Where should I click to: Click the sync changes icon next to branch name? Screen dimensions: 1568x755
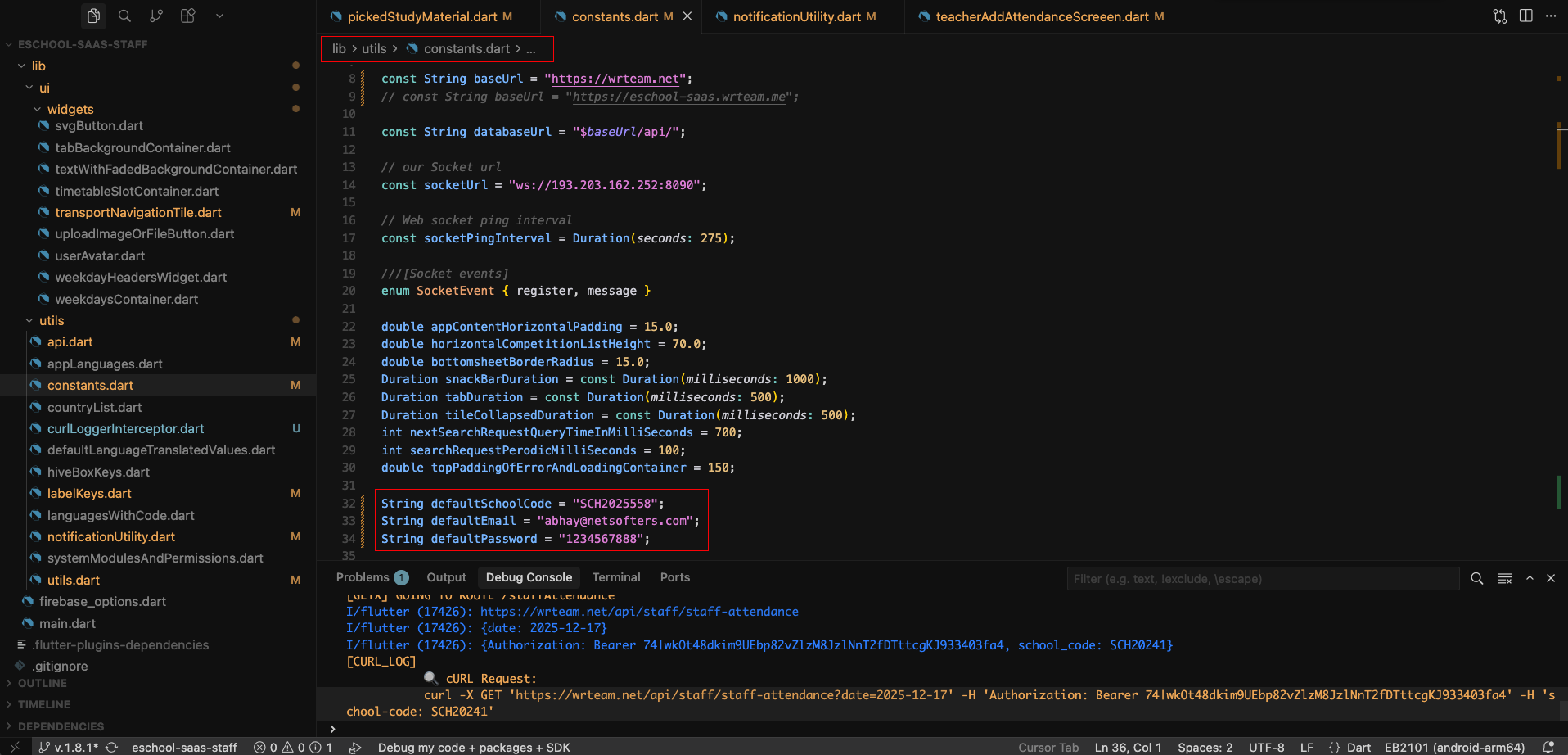coord(112,747)
